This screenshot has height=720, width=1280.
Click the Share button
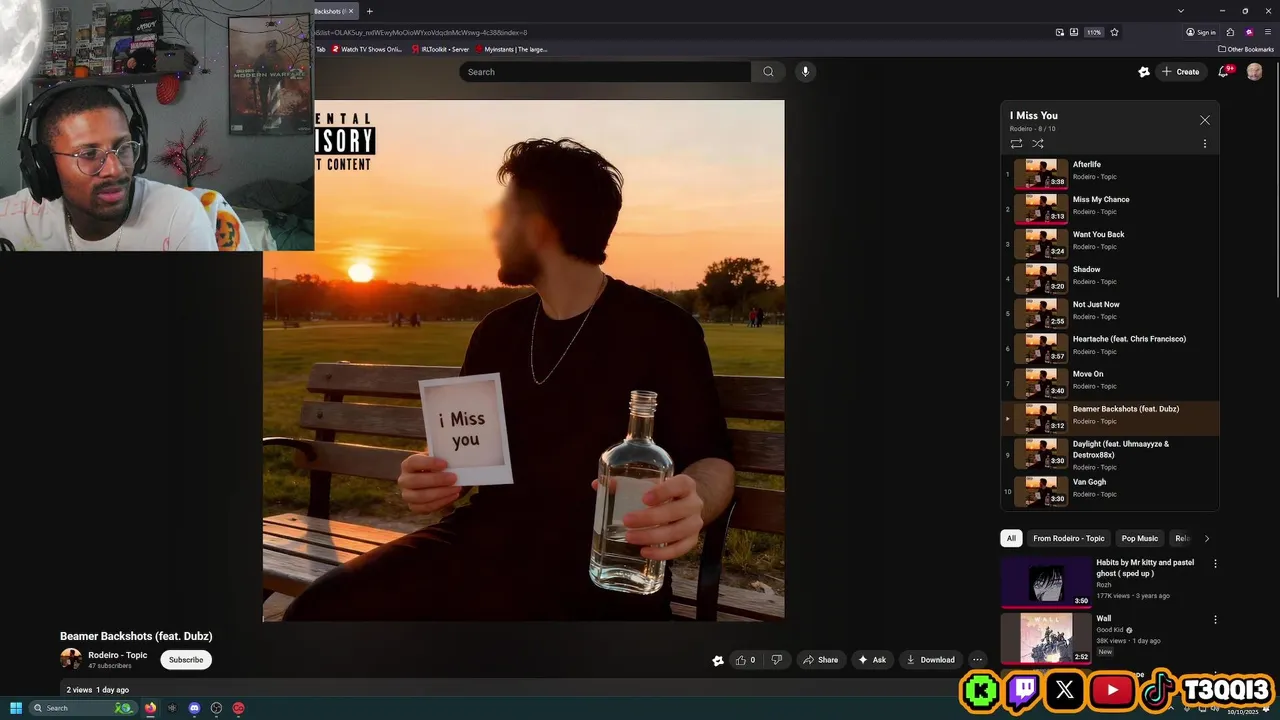(820, 660)
